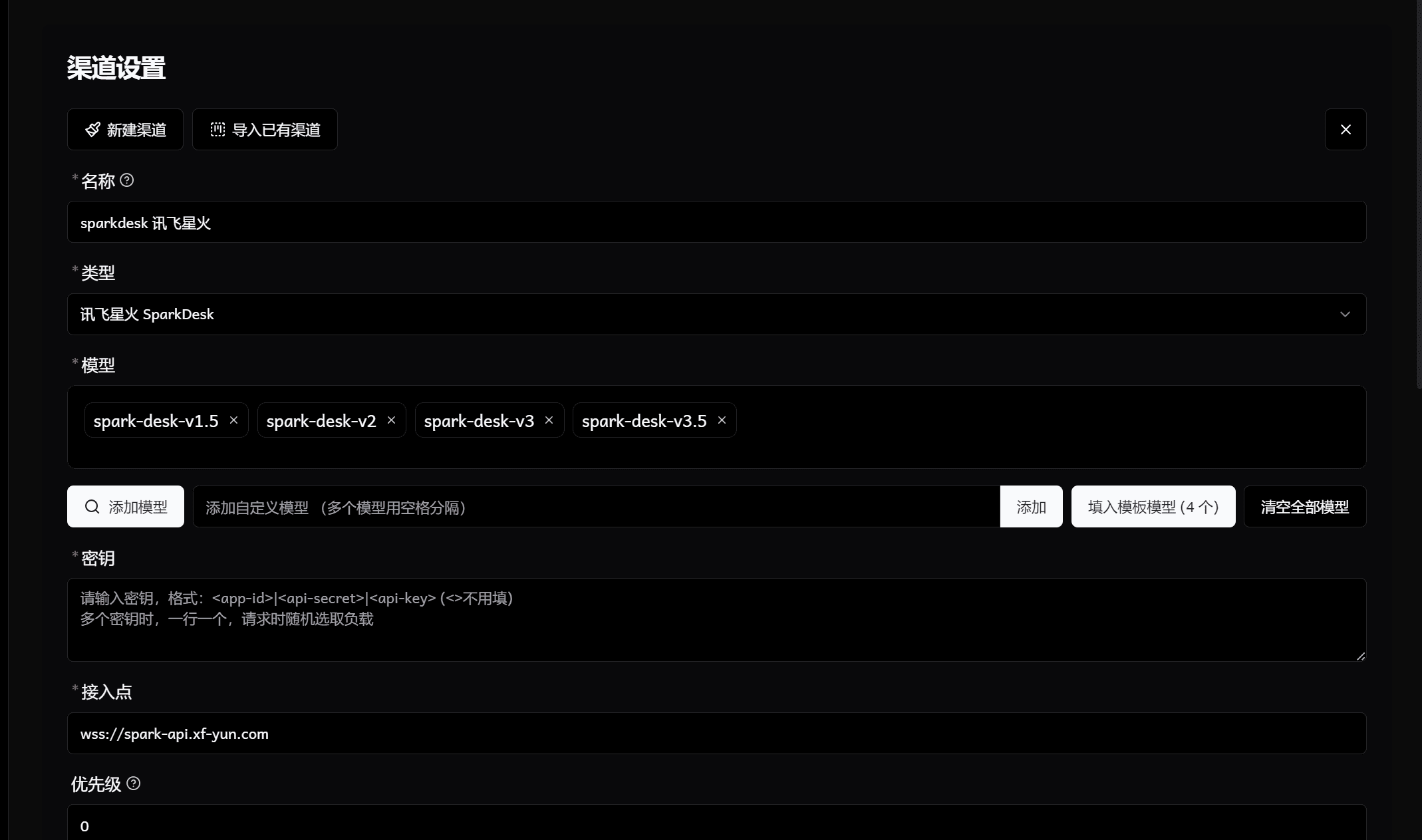Open the 名称 help question-mark icon
This screenshot has width=1422, height=840.
(127, 180)
